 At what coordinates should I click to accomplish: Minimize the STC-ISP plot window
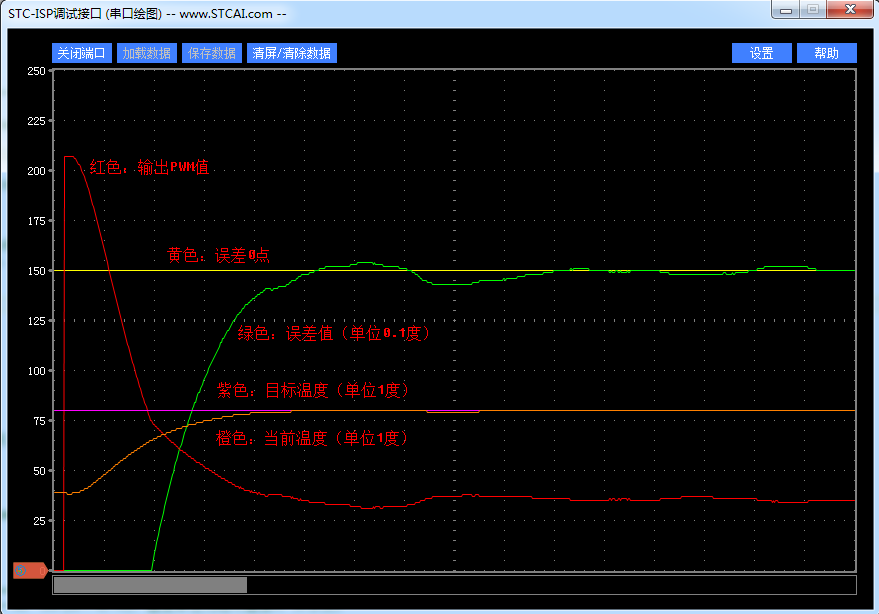(x=786, y=9)
